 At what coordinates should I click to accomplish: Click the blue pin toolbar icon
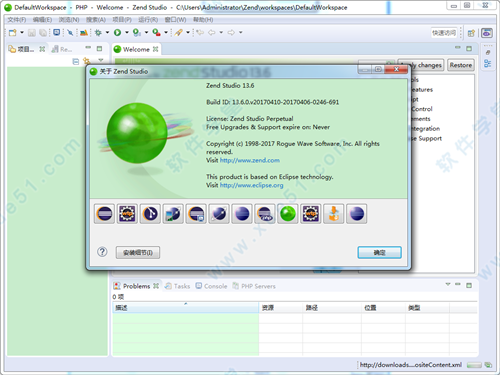pos(70,32)
